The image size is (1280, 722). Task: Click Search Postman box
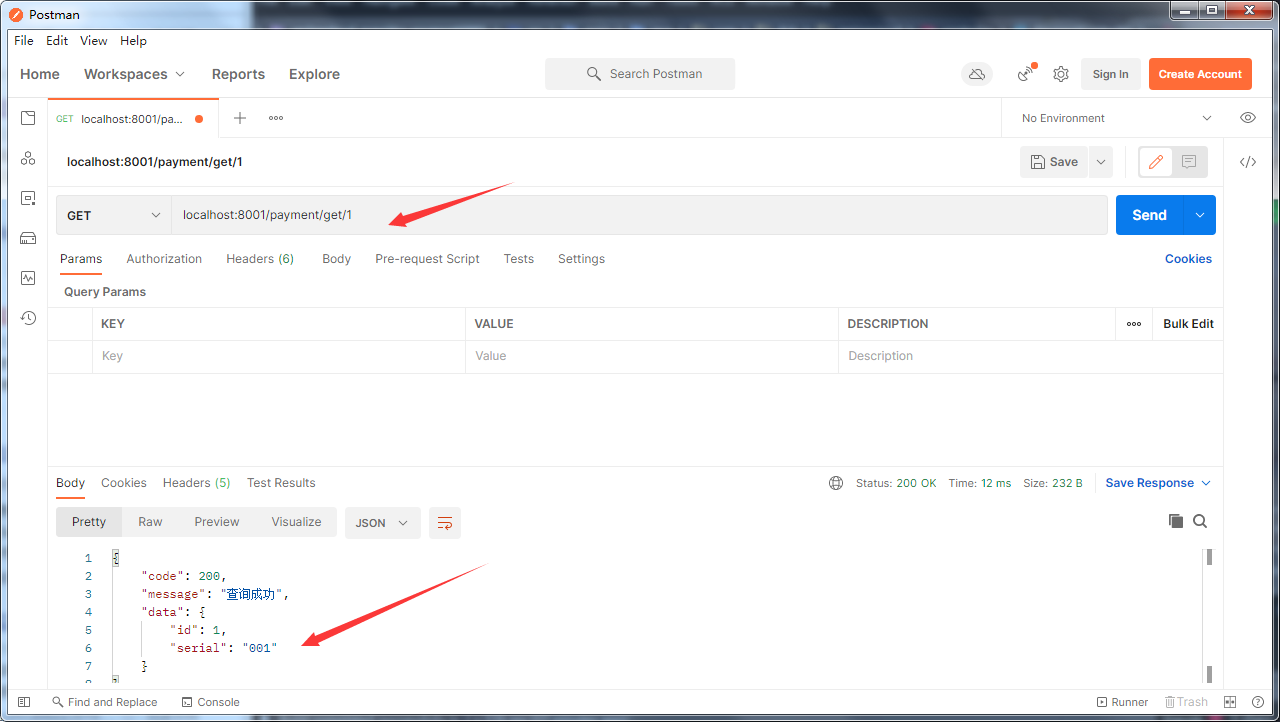pyautogui.click(x=640, y=74)
